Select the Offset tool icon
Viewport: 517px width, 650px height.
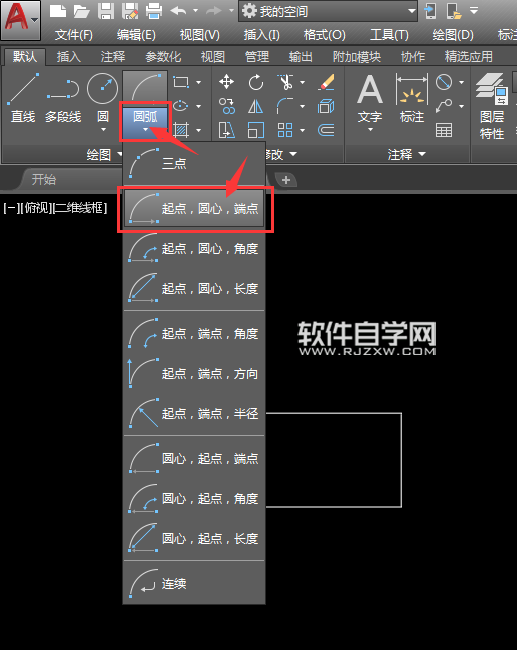[x=326, y=130]
